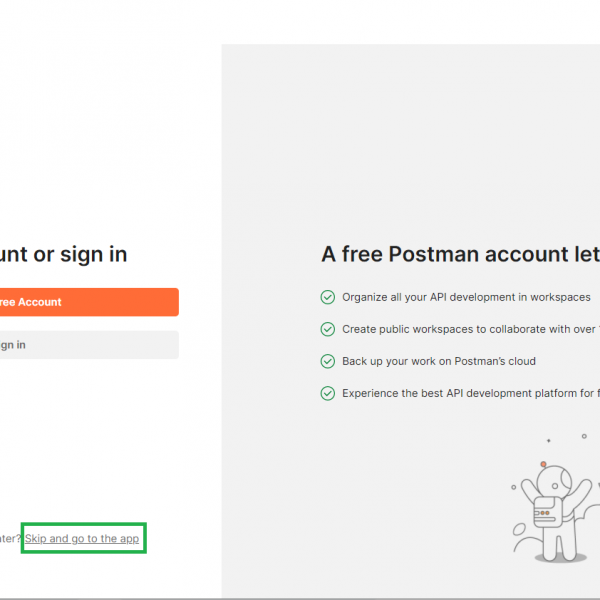Click the astronaut's backpack with orange dots
The width and height of the screenshot is (600, 600).
[x=547, y=511]
